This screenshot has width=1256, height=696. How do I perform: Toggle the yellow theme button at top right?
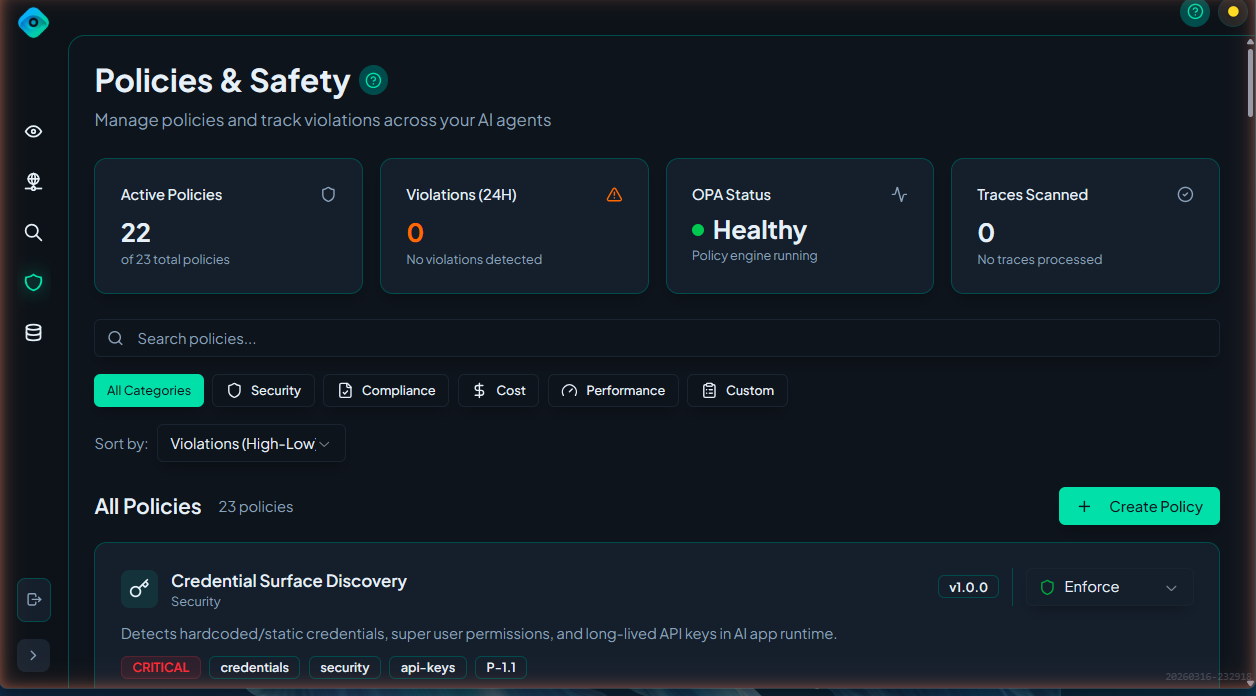1232,12
